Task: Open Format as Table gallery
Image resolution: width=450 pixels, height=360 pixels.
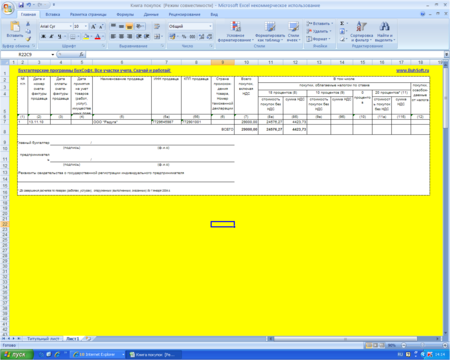Action: tap(270, 32)
